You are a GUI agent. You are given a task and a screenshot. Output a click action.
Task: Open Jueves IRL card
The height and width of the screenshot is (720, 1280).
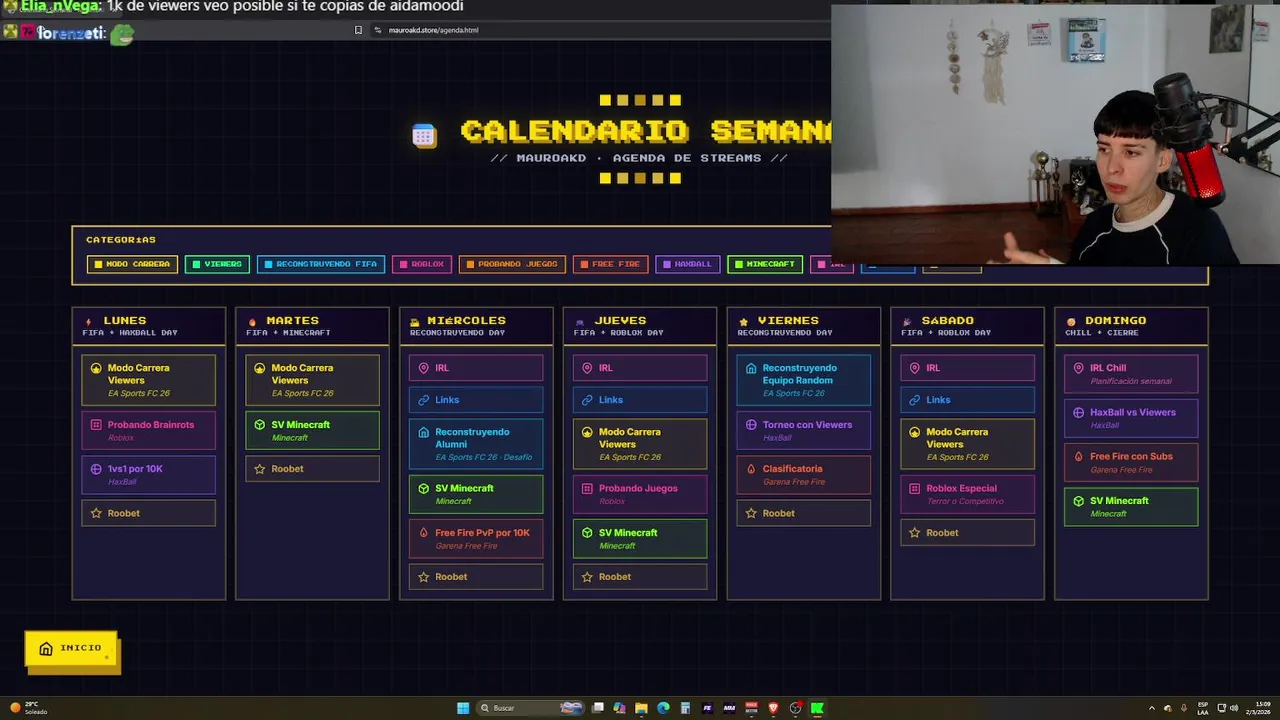point(640,368)
